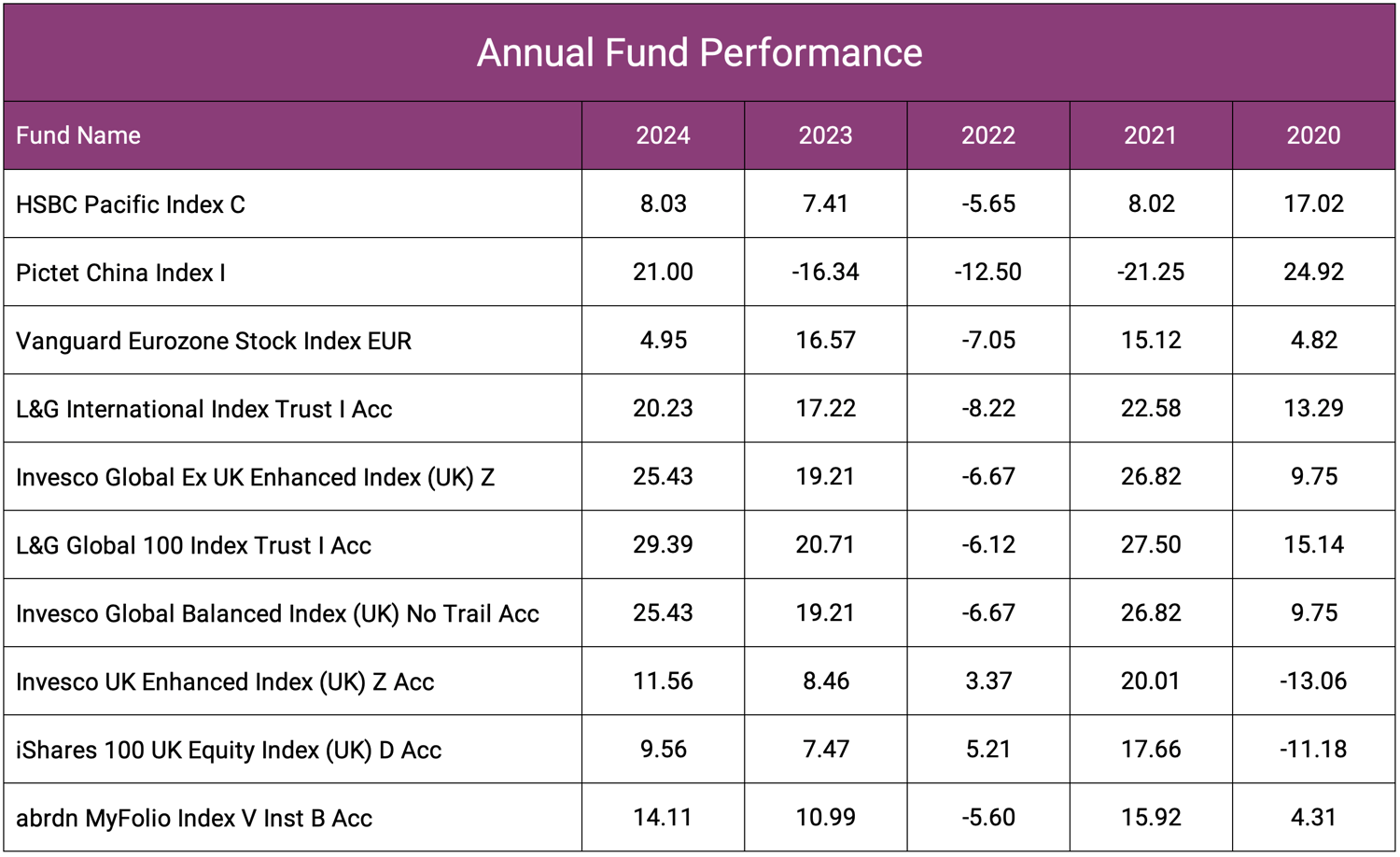1400x857 pixels.
Task: Click L&G International Index Trust I Acc
Action: click(203, 409)
